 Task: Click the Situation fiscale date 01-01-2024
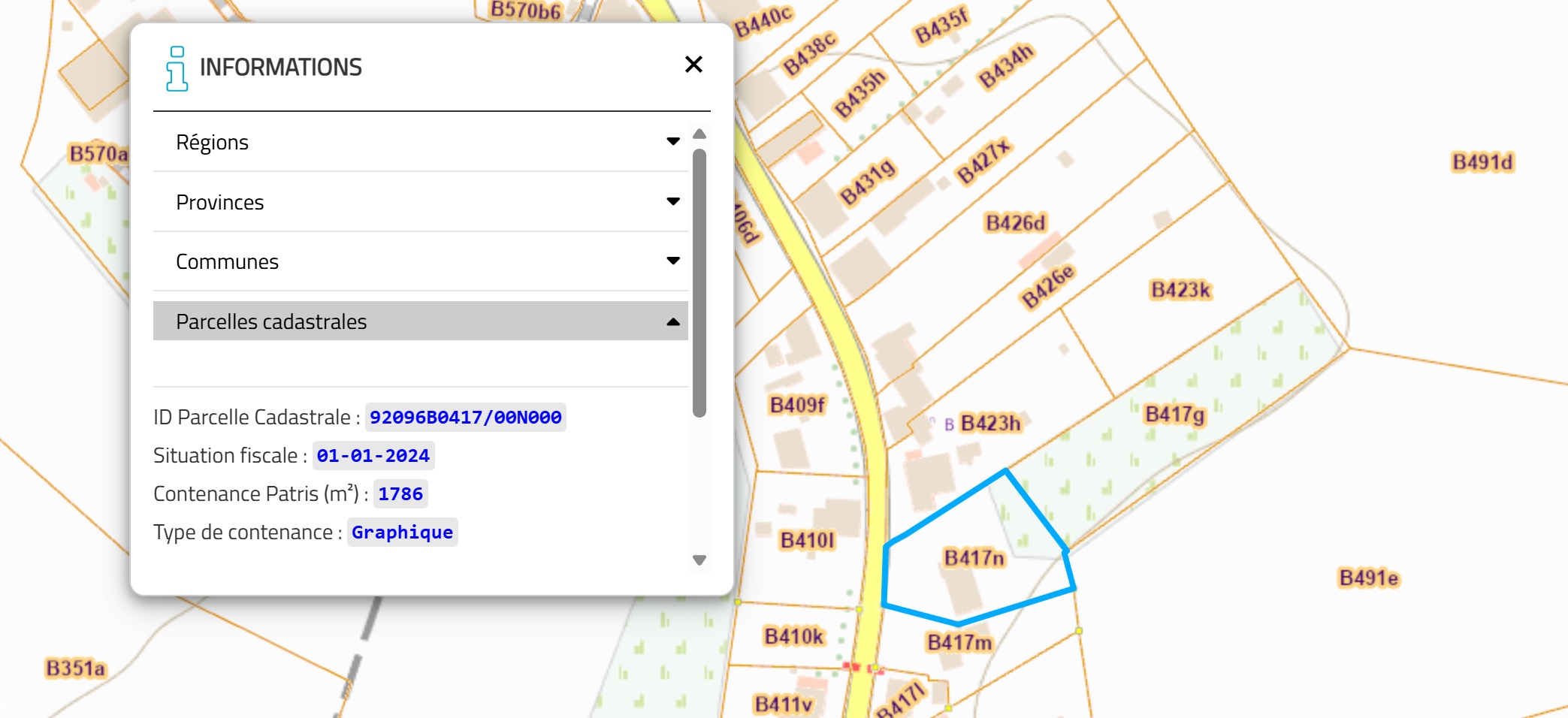[373, 456]
